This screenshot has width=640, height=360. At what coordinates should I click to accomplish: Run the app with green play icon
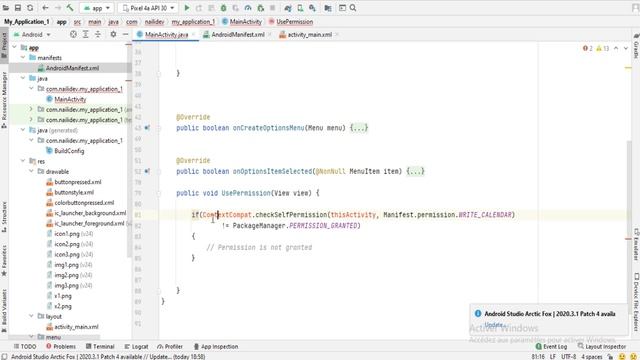coord(187,8)
